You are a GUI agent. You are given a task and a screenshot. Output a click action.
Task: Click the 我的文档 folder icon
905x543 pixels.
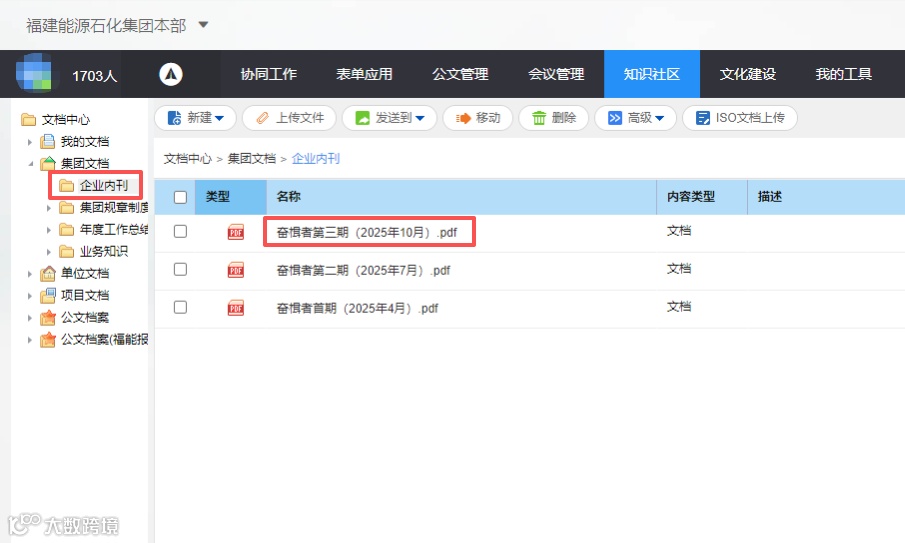coord(47,141)
